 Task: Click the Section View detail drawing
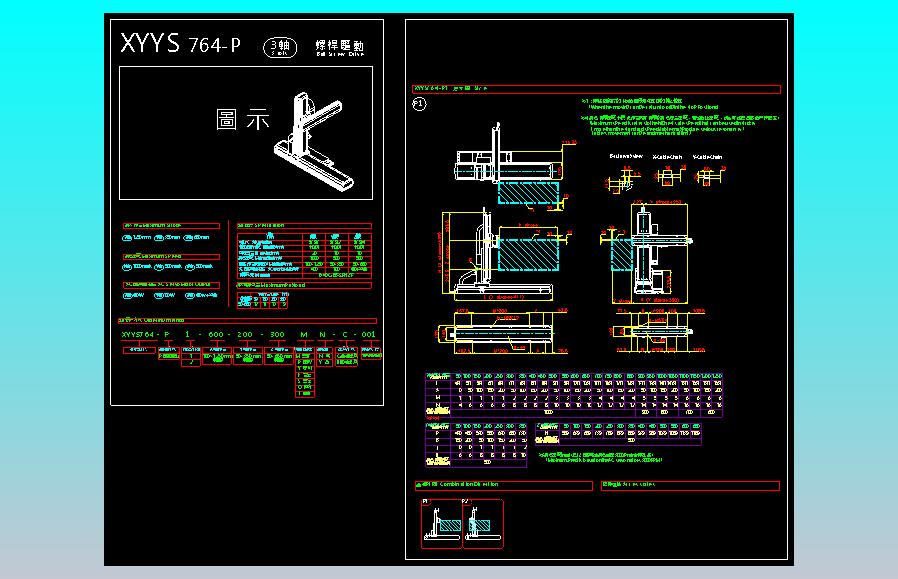point(625,179)
